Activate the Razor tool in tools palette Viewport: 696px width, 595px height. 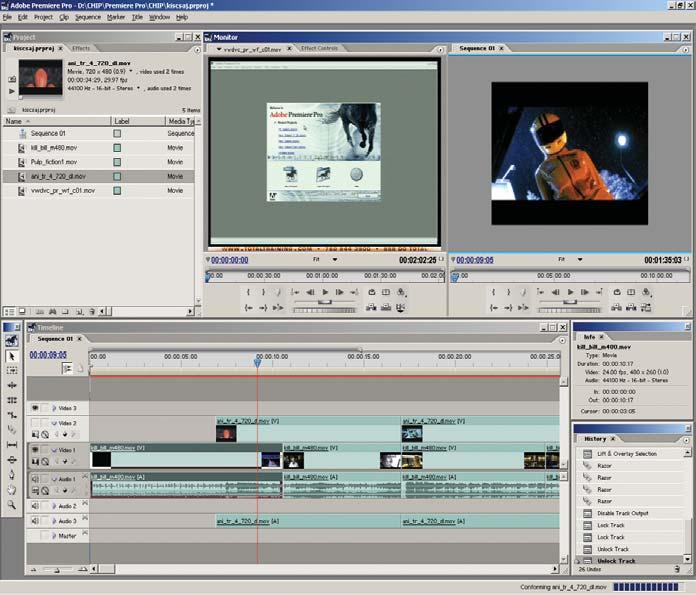pyautogui.click(x=12, y=430)
